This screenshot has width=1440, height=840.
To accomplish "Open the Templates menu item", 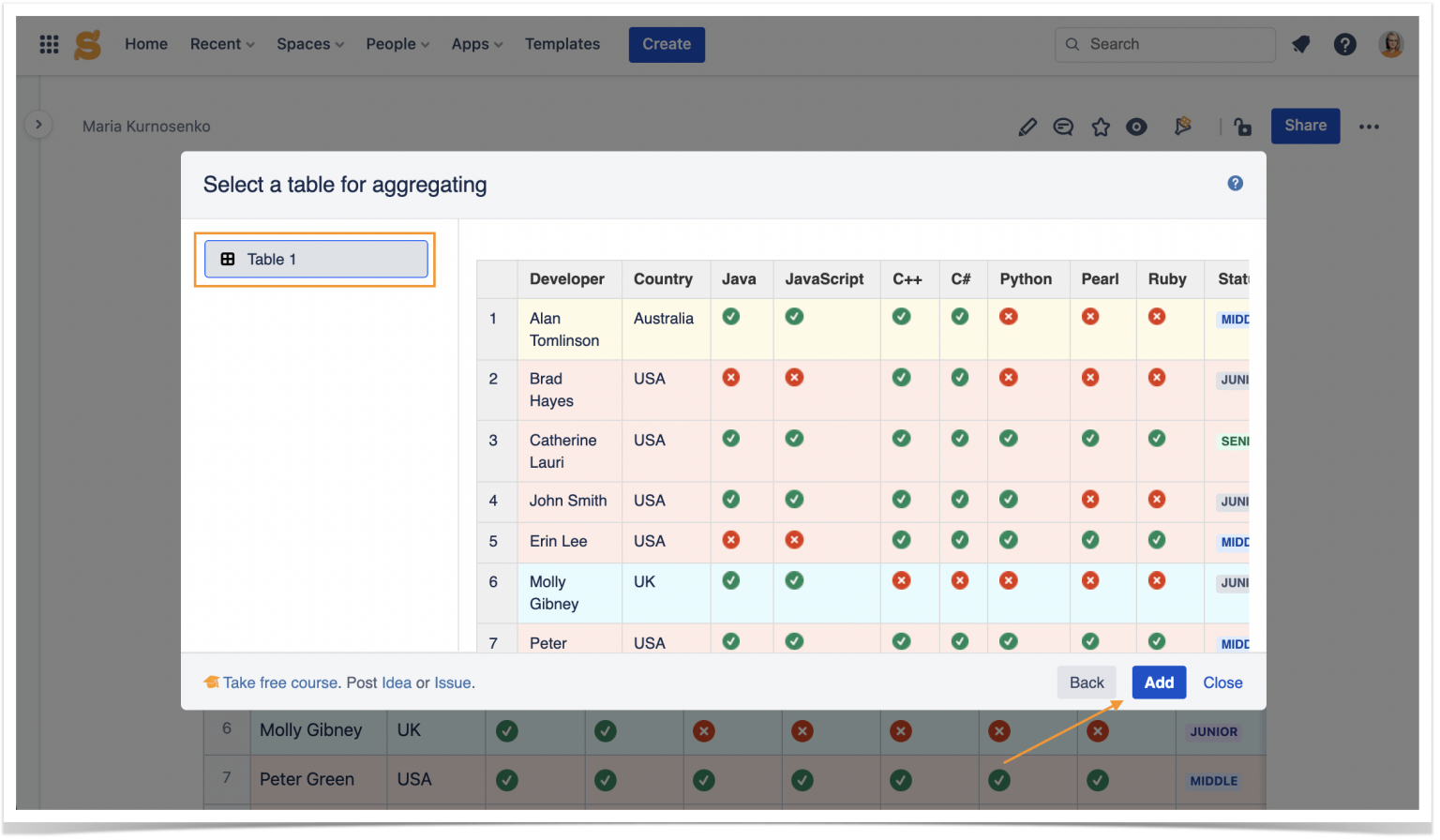I will tap(562, 44).
